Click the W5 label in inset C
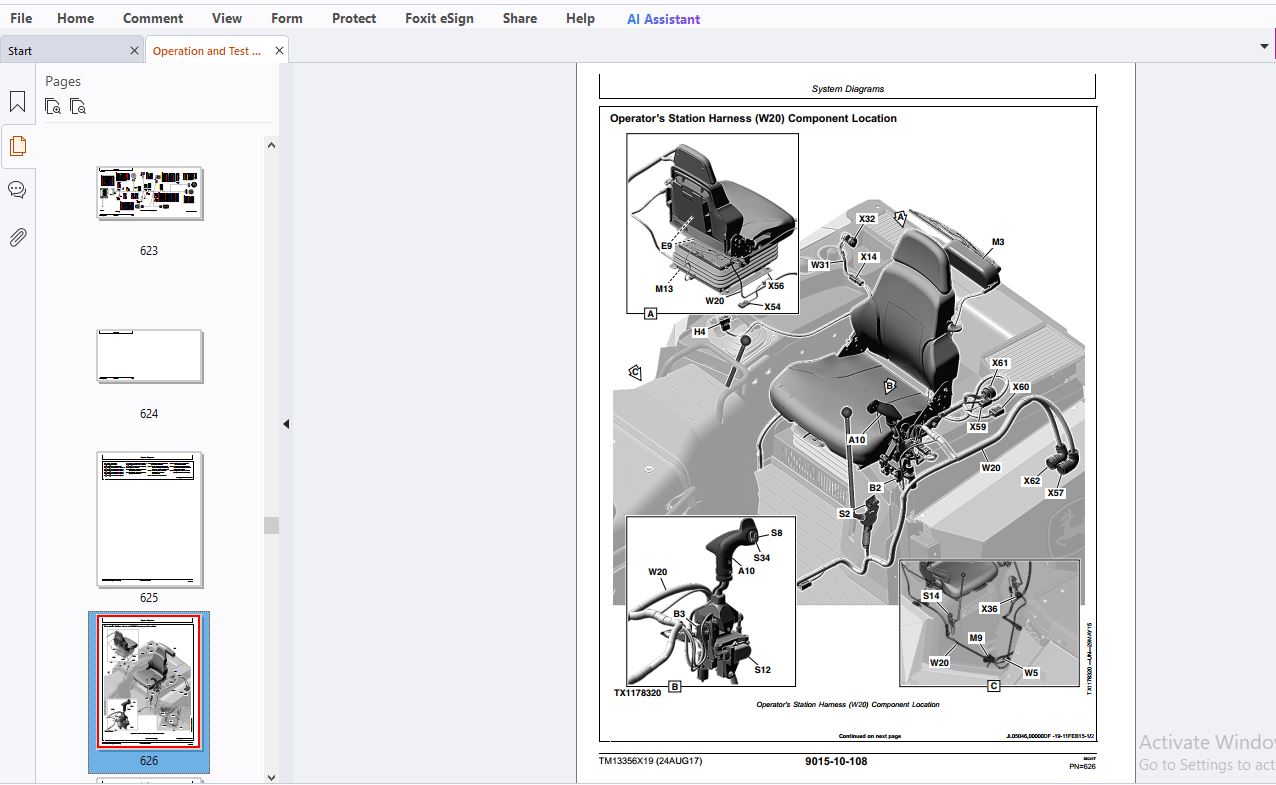 pyautogui.click(x=1031, y=673)
